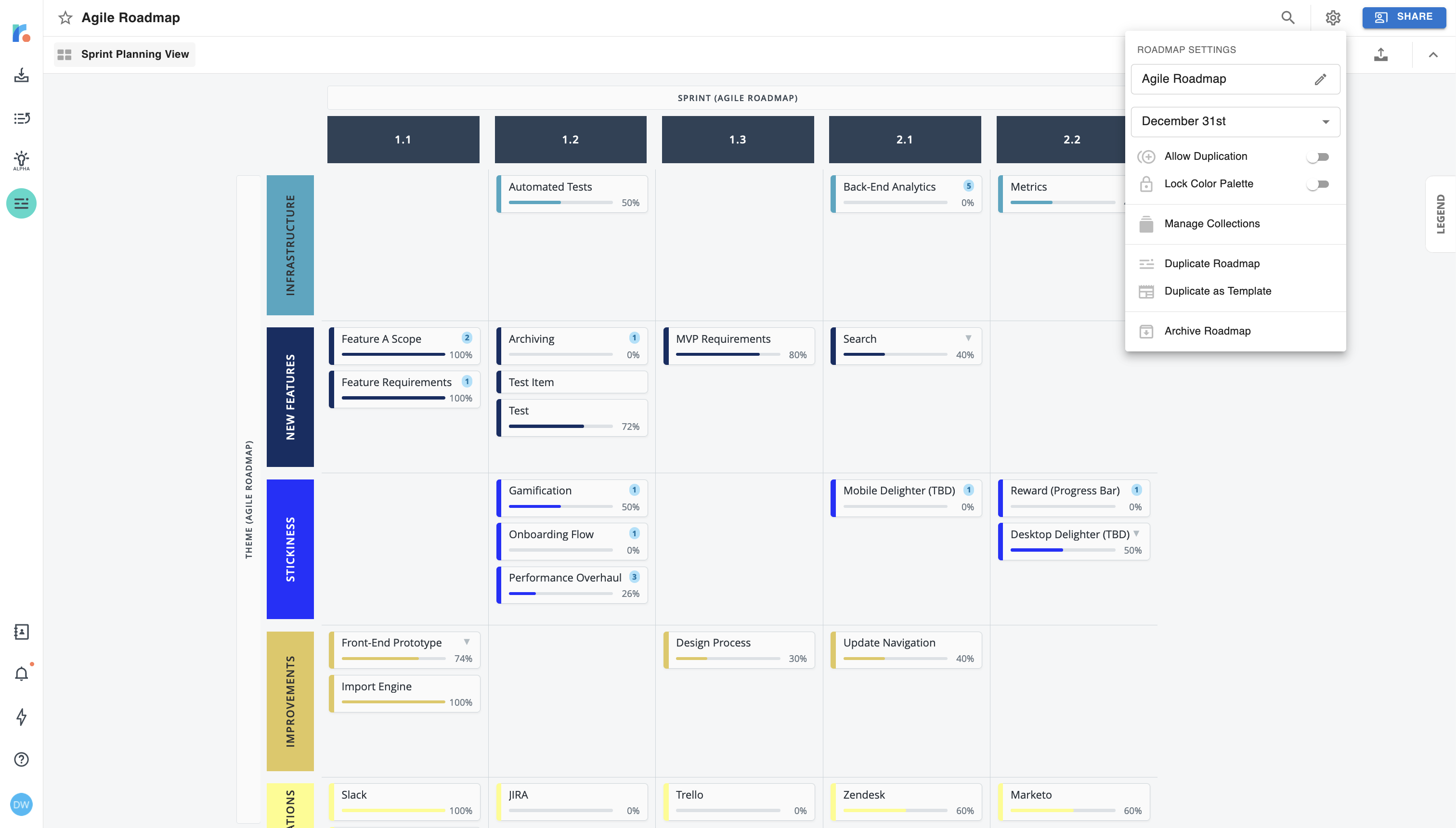Open the Onboarding Flow card
This screenshot has height=828, width=1456.
click(572, 542)
